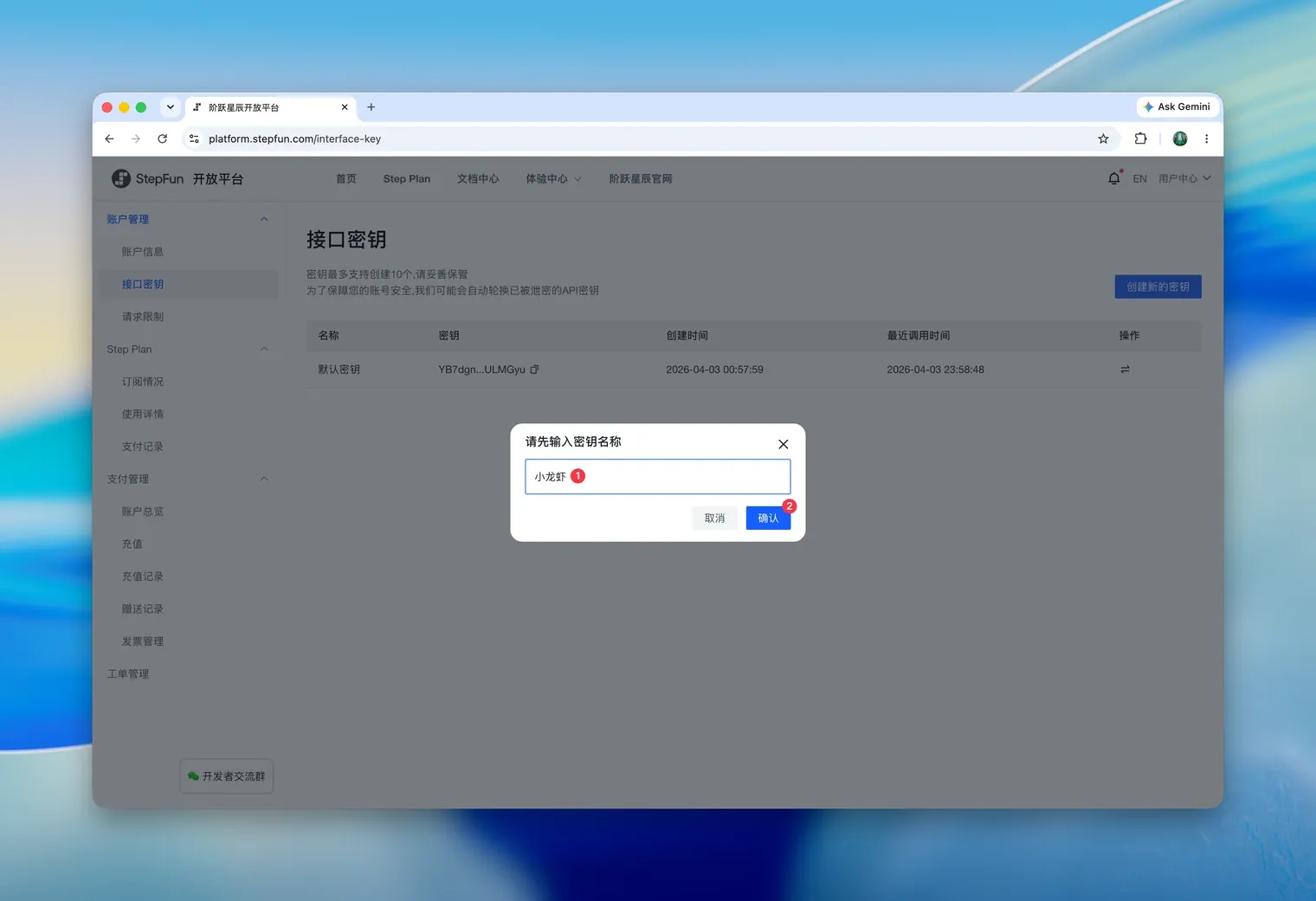Select 支付记录 in the sidebar

(x=143, y=447)
